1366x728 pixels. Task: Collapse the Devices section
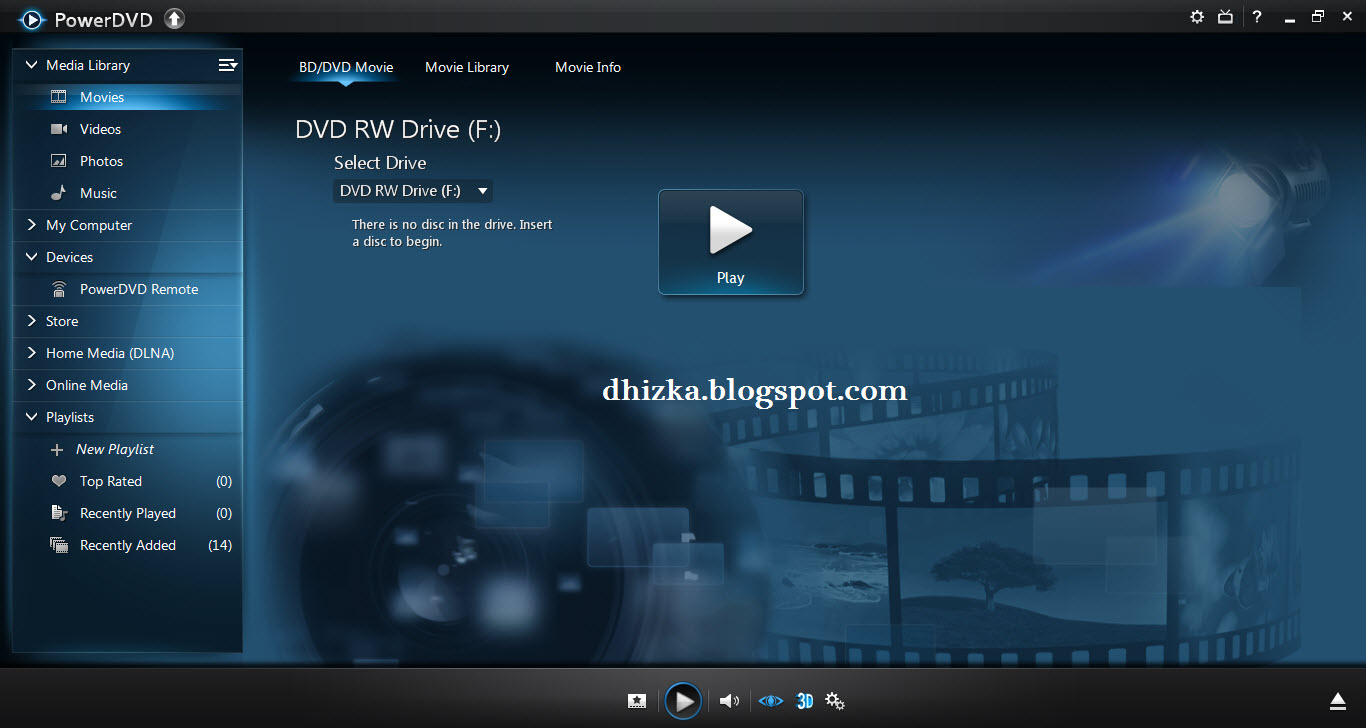click(x=31, y=257)
